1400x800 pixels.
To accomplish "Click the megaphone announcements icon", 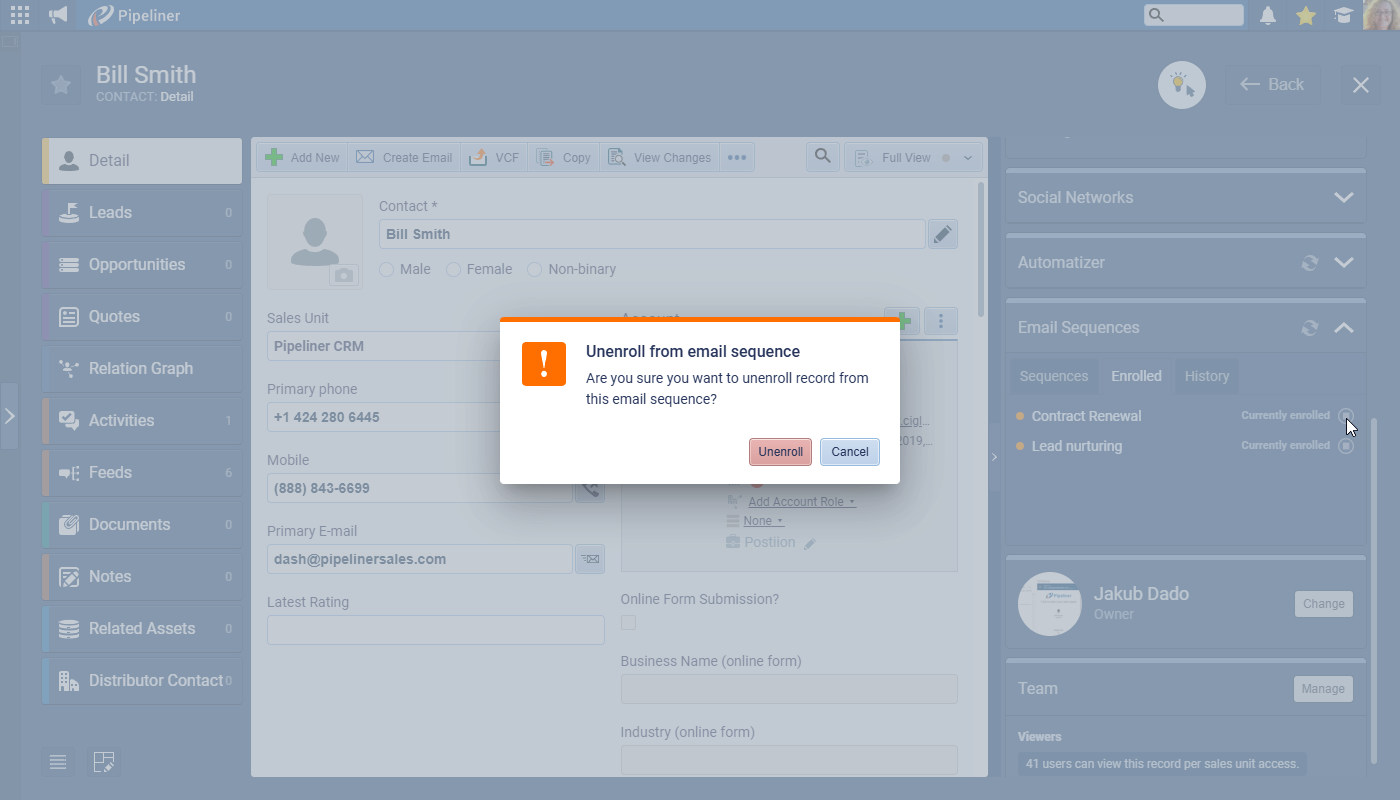I will (58, 15).
